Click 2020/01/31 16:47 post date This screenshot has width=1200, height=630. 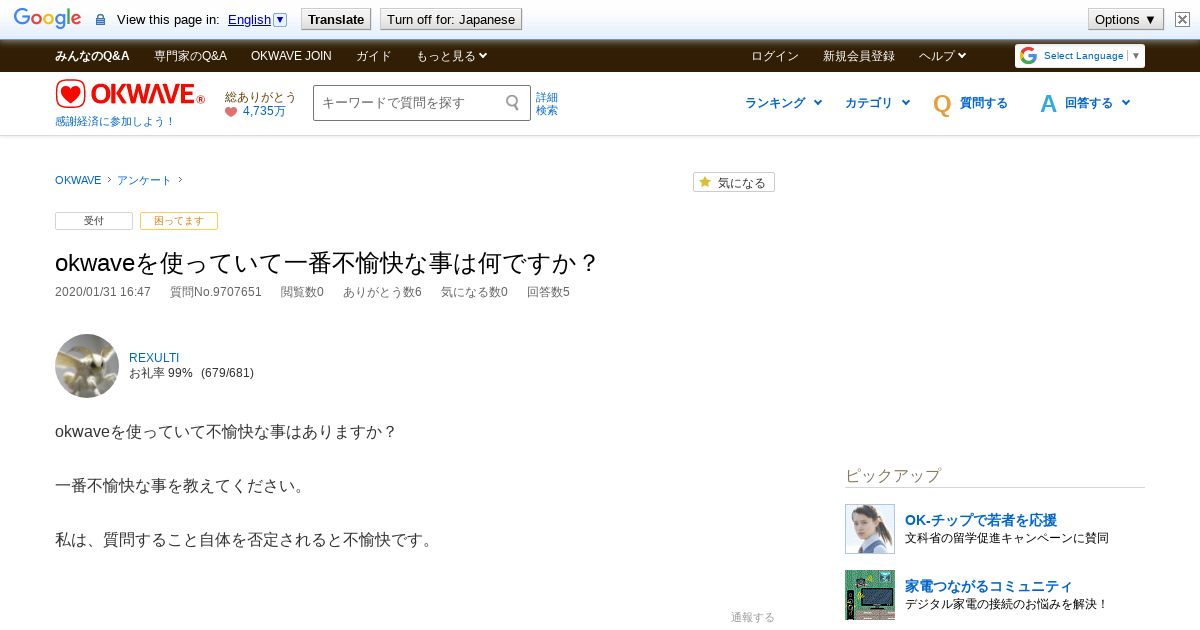click(103, 292)
